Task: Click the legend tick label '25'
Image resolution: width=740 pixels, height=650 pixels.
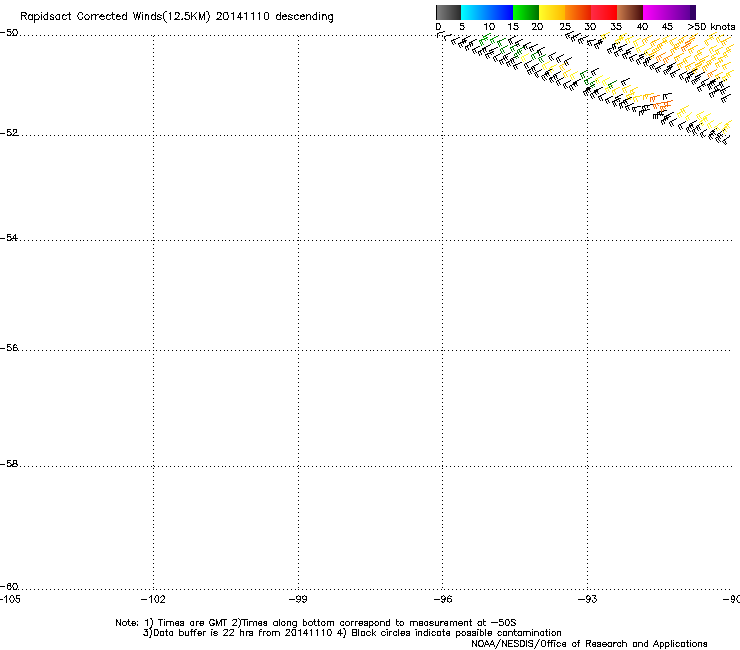Action: click(x=565, y=27)
